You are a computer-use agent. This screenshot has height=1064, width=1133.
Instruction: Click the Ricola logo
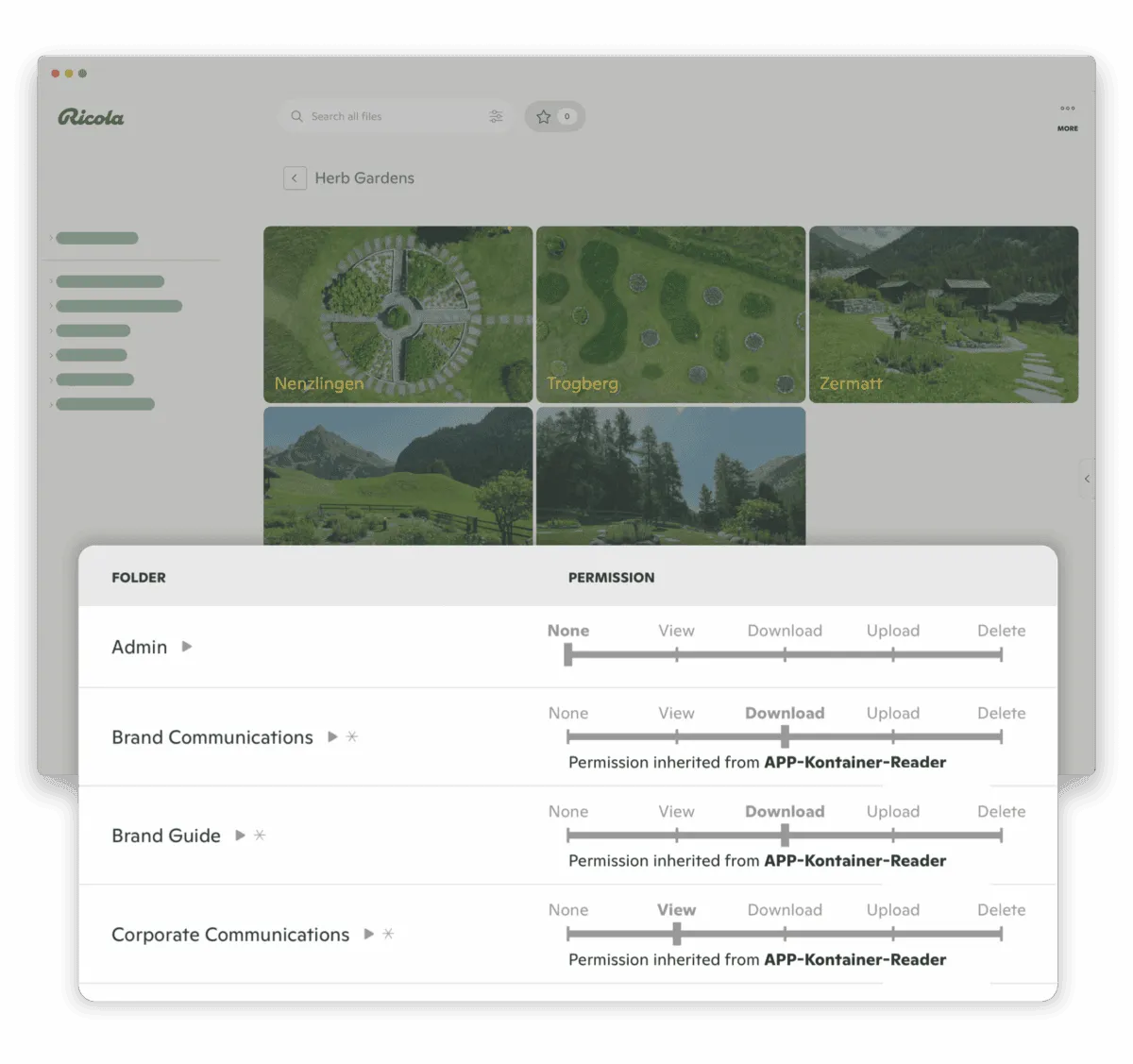coord(91,117)
